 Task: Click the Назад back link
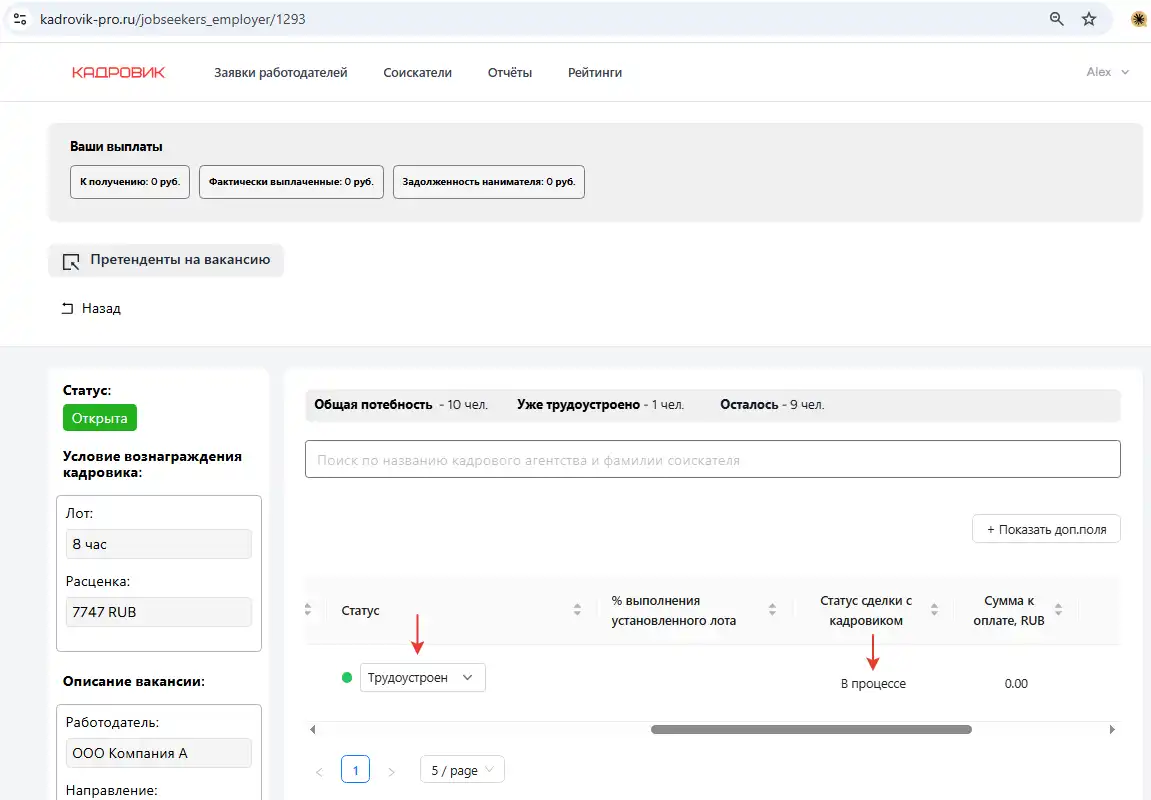[91, 308]
